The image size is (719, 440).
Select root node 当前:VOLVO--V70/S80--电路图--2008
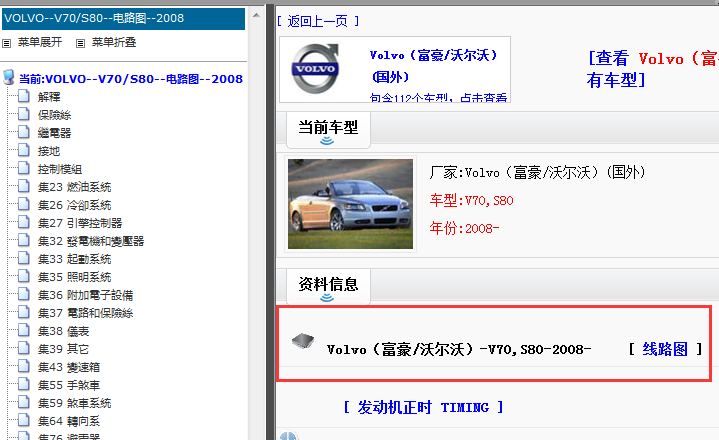click(131, 79)
